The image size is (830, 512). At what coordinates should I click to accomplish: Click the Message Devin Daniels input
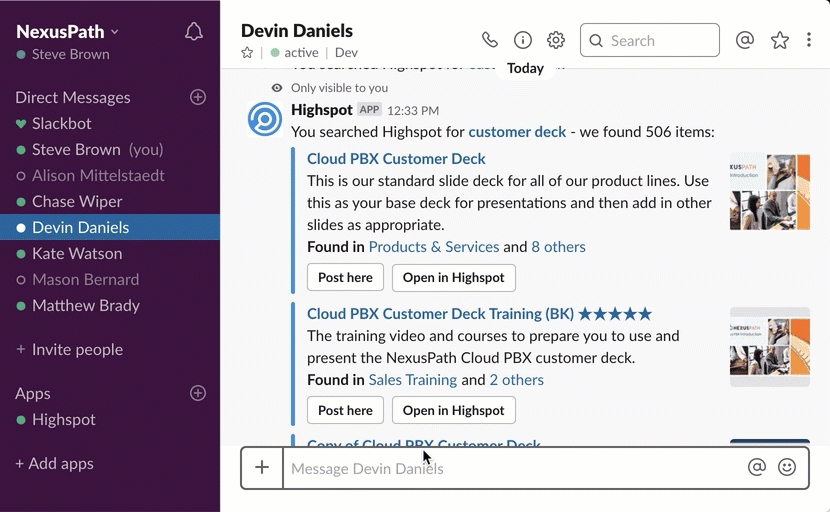click(513, 468)
